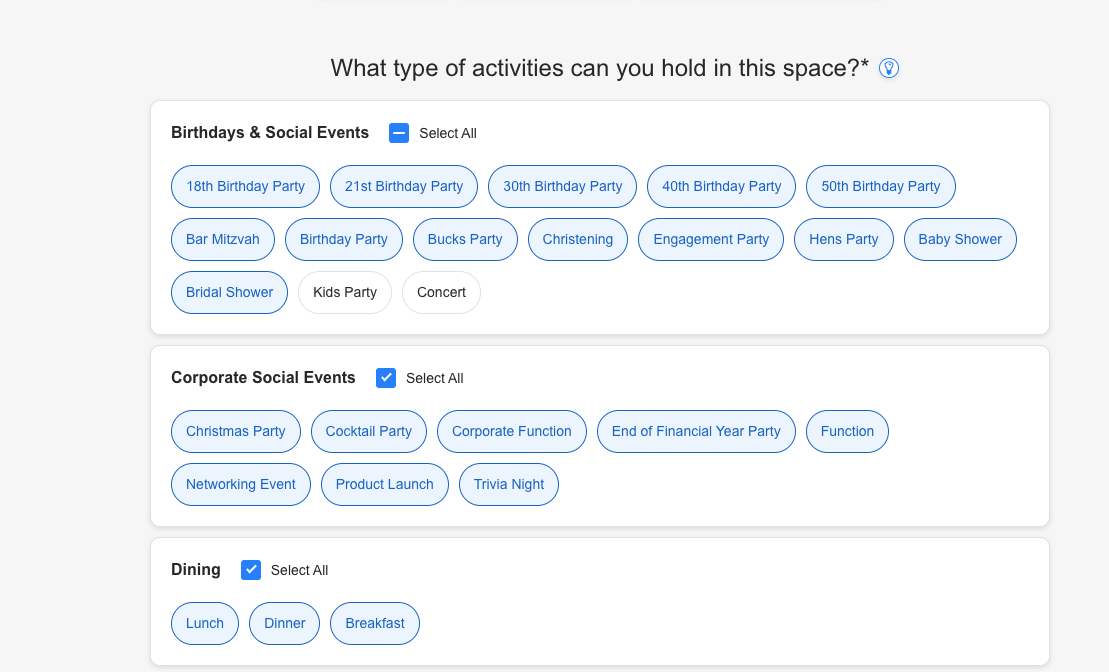Toggle the Christmas Party chip

click(x=236, y=431)
